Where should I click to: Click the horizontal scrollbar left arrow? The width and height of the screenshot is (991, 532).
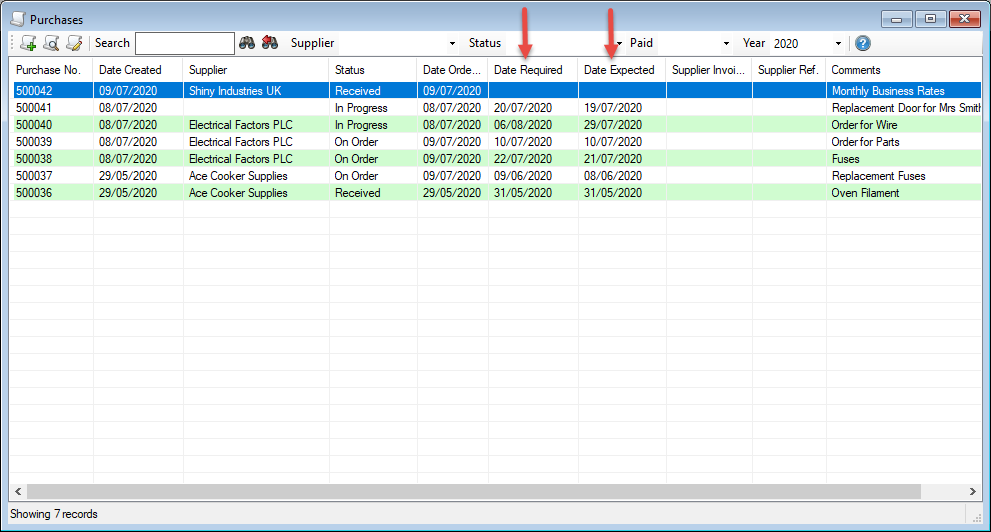pos(17,492)
